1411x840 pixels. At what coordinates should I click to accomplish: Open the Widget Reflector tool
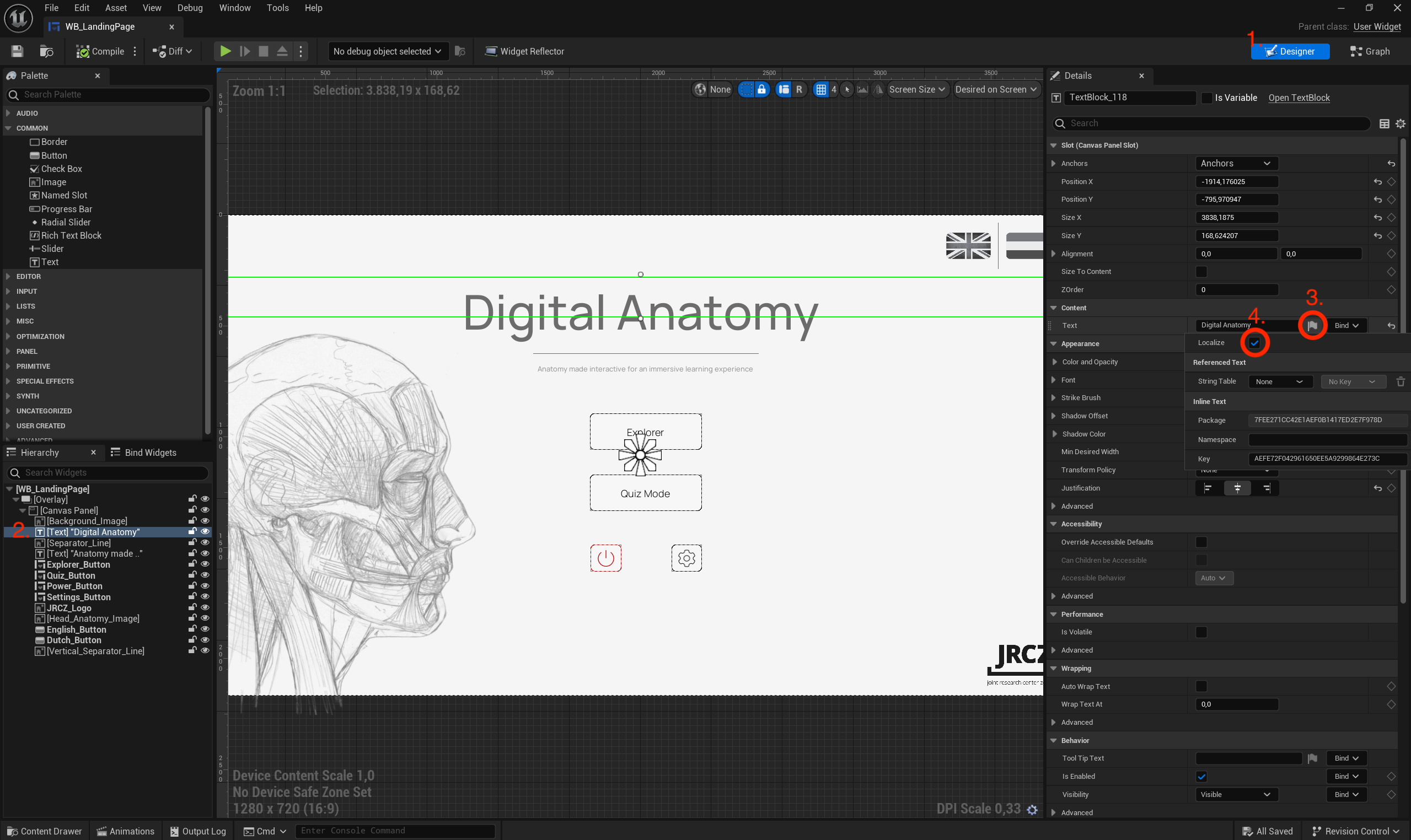click(524, 51)
